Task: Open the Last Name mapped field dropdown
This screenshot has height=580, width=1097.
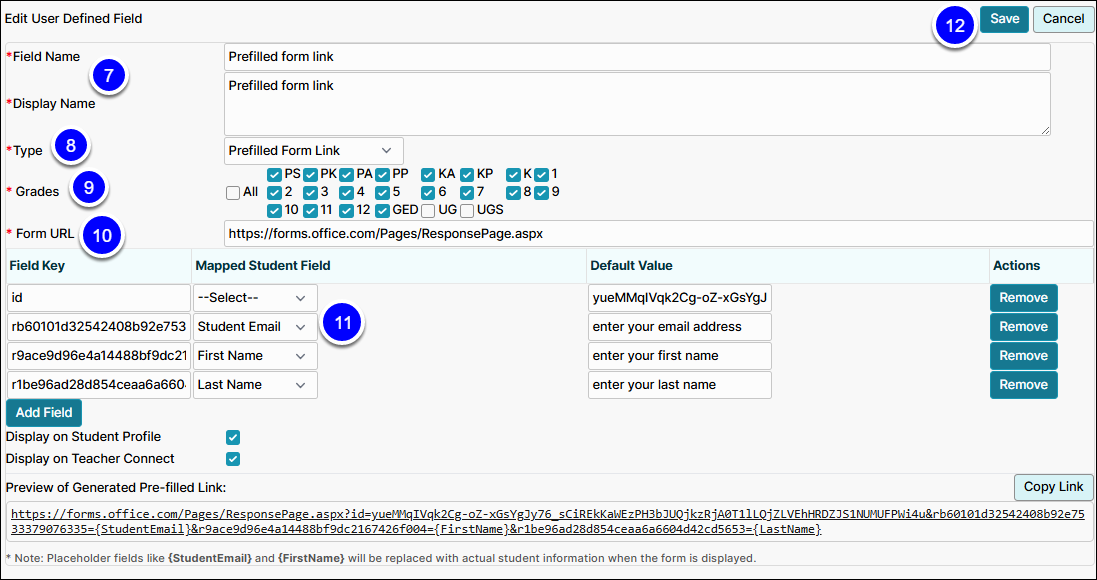Action: pyautogui.click(x=255, y=385)
